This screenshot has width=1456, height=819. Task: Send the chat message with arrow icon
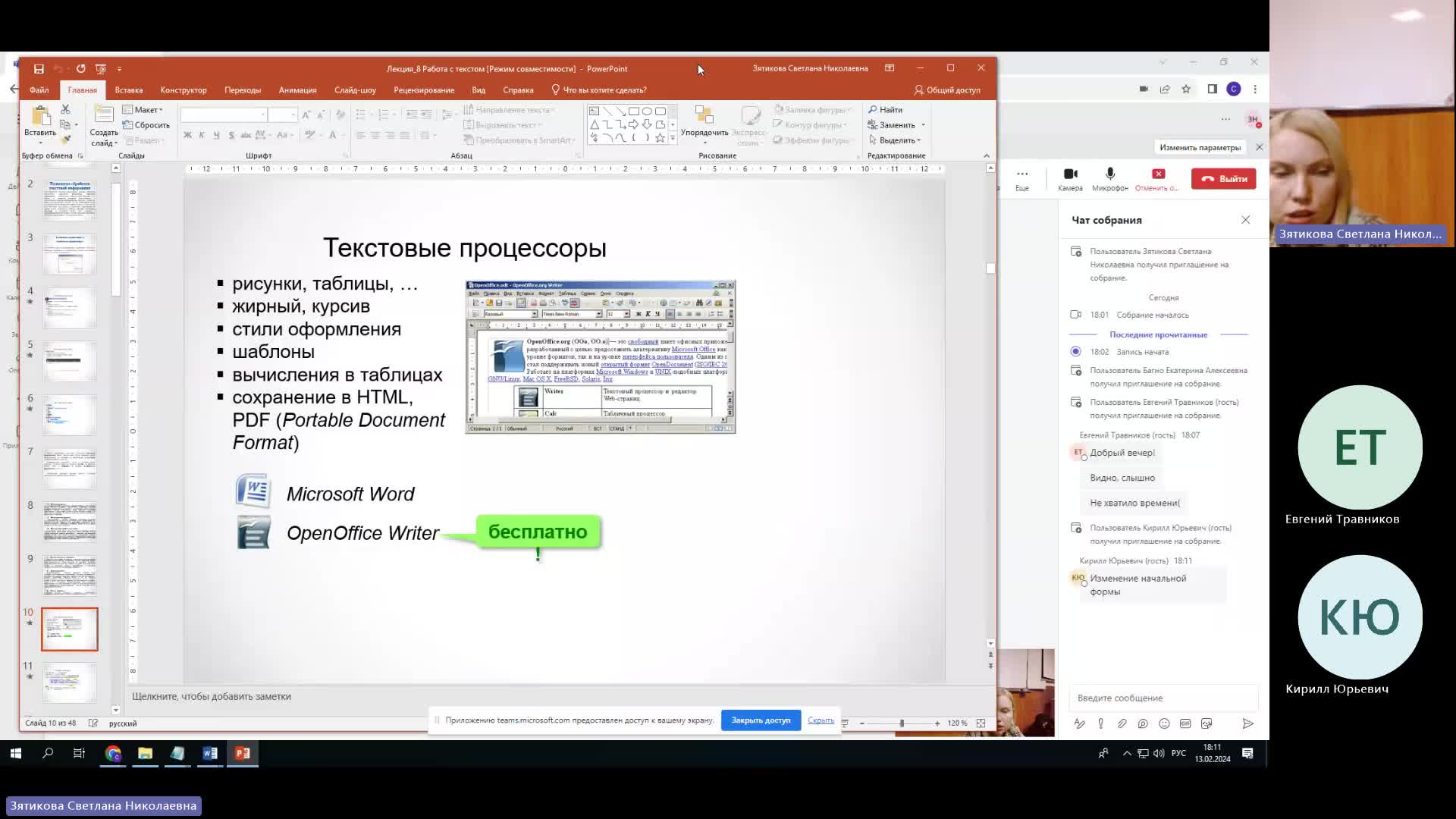(1247, 724)
